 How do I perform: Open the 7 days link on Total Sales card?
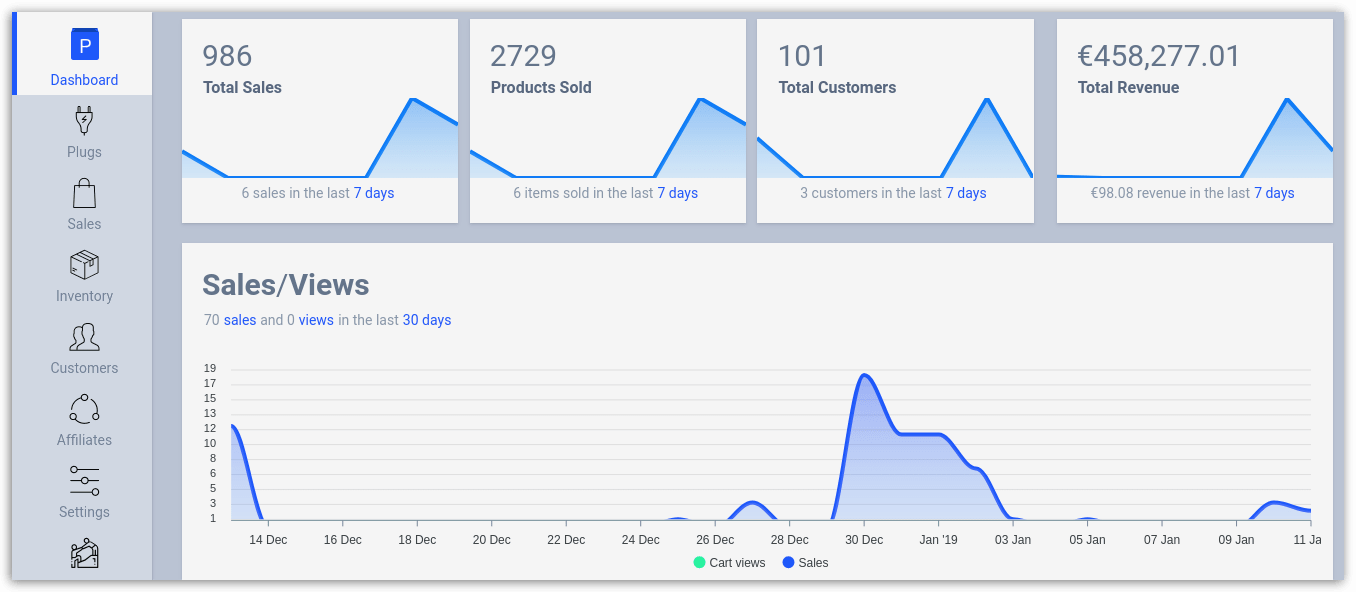click(374, 193)
